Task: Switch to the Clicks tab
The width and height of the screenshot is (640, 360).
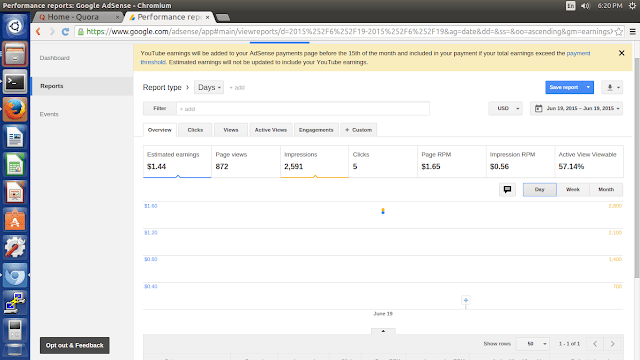Action: pyautogui.click(x=195, y=130)
